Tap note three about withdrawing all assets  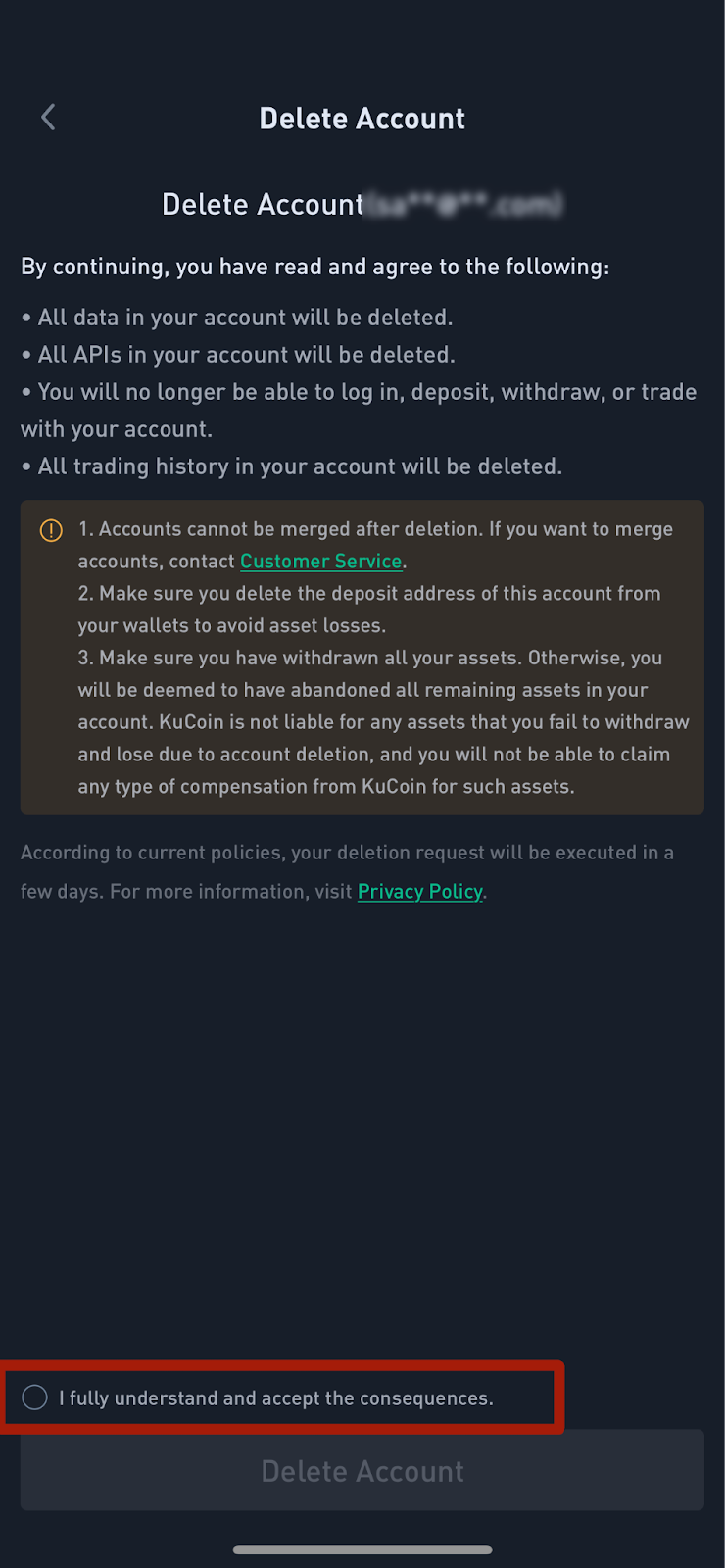click(383, 722)
